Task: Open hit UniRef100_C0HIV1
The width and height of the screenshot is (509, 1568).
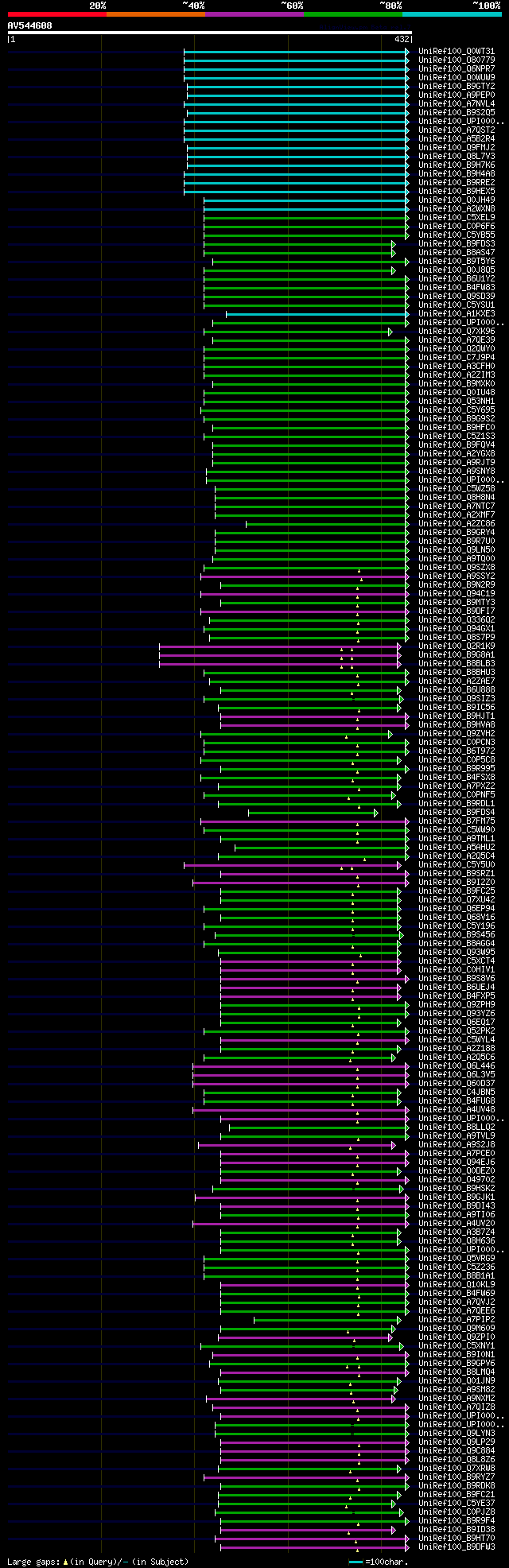Action: click(457, 970)
